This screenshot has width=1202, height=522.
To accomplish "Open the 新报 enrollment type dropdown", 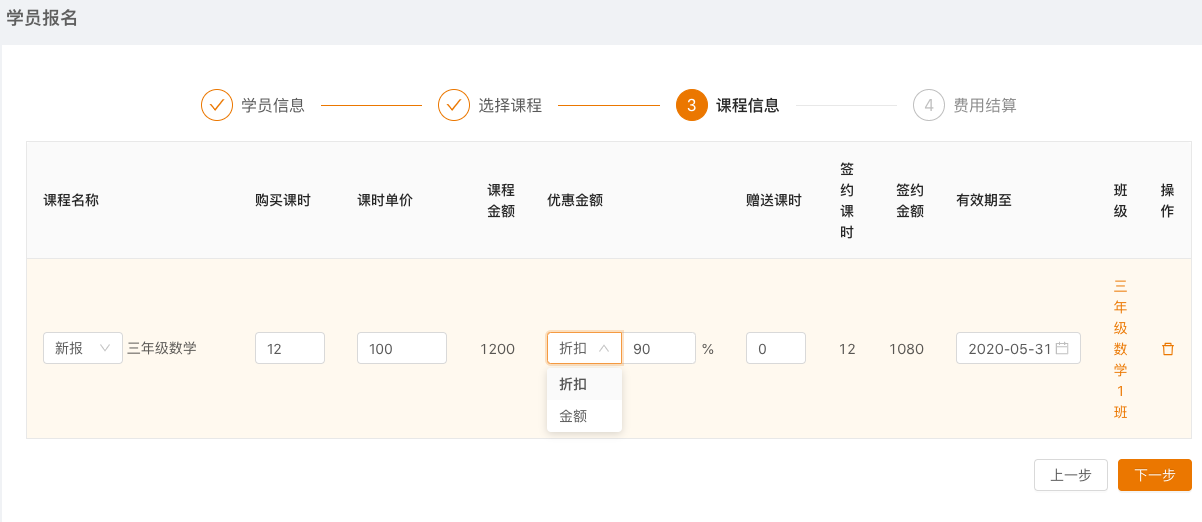I will (x=83, y=349).
